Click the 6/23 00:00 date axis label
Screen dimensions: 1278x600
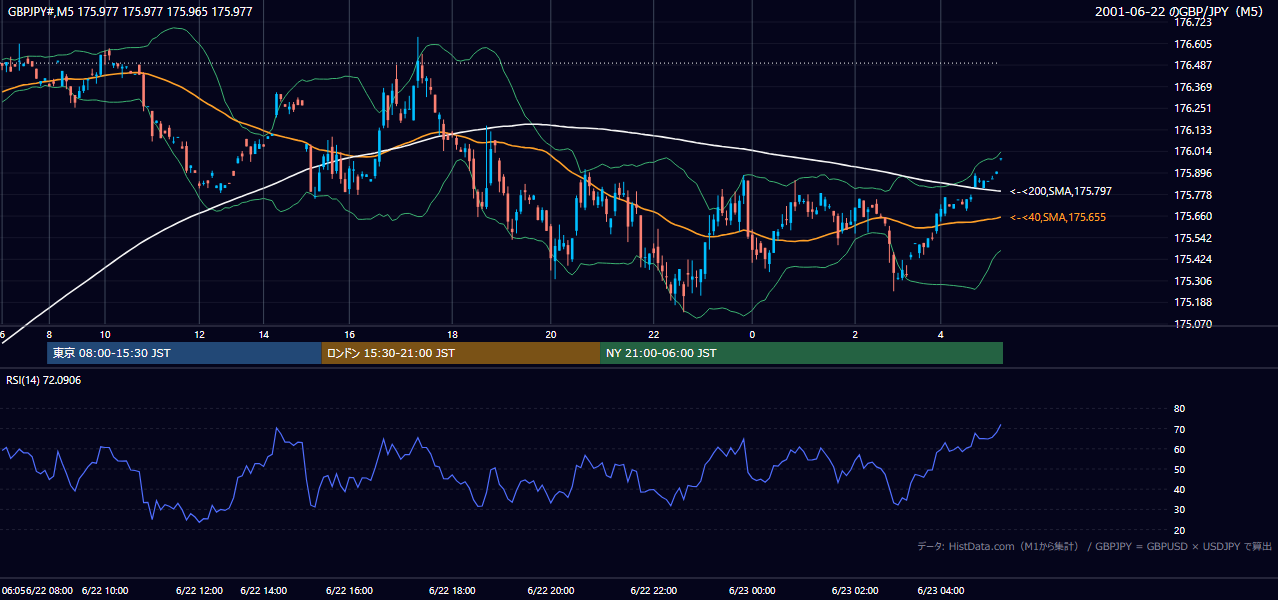pyautogui.click(x=752, y=591)
